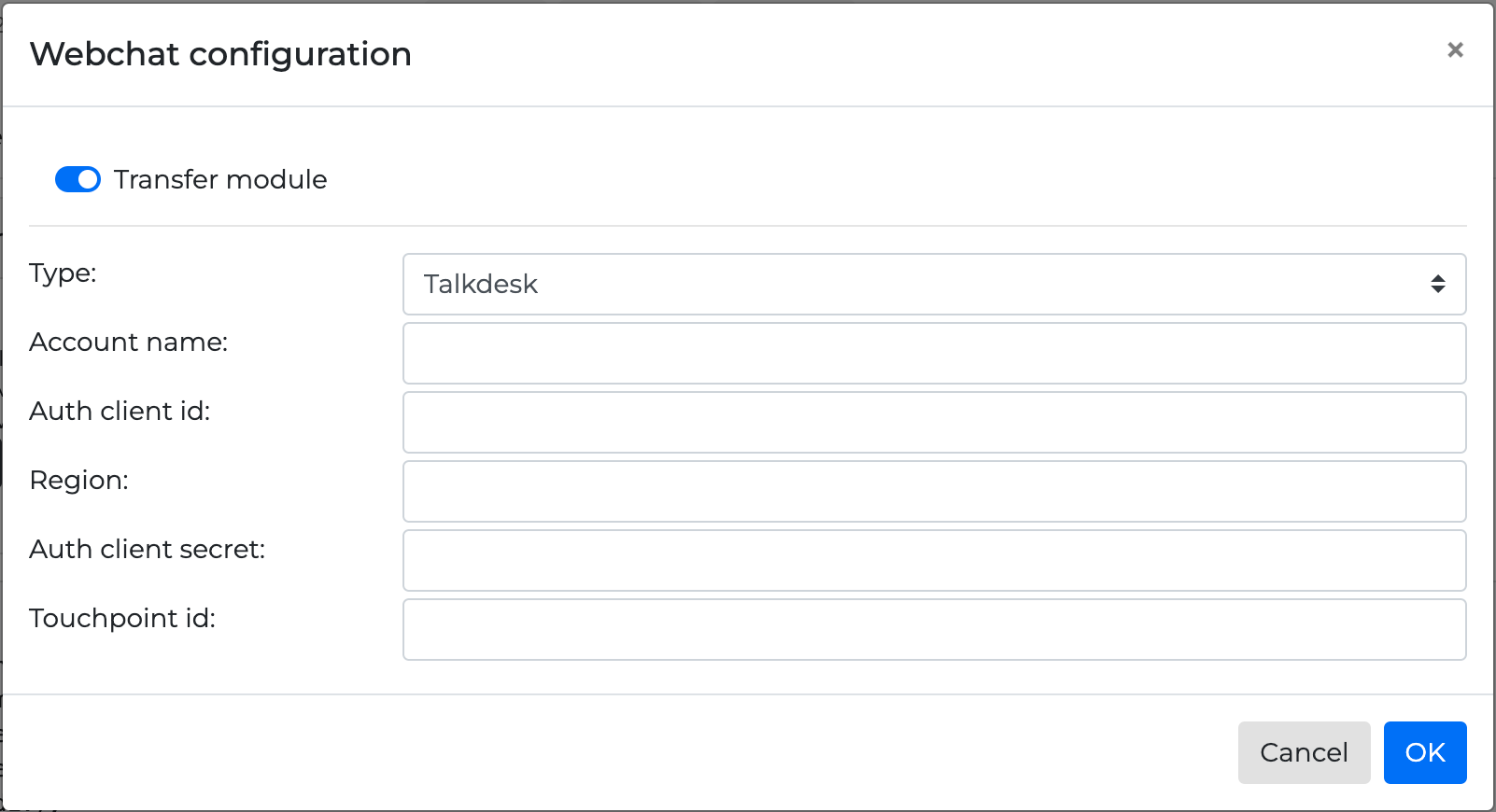
Task: Click into the Auth client id field
Action: (x=934, y=422)
